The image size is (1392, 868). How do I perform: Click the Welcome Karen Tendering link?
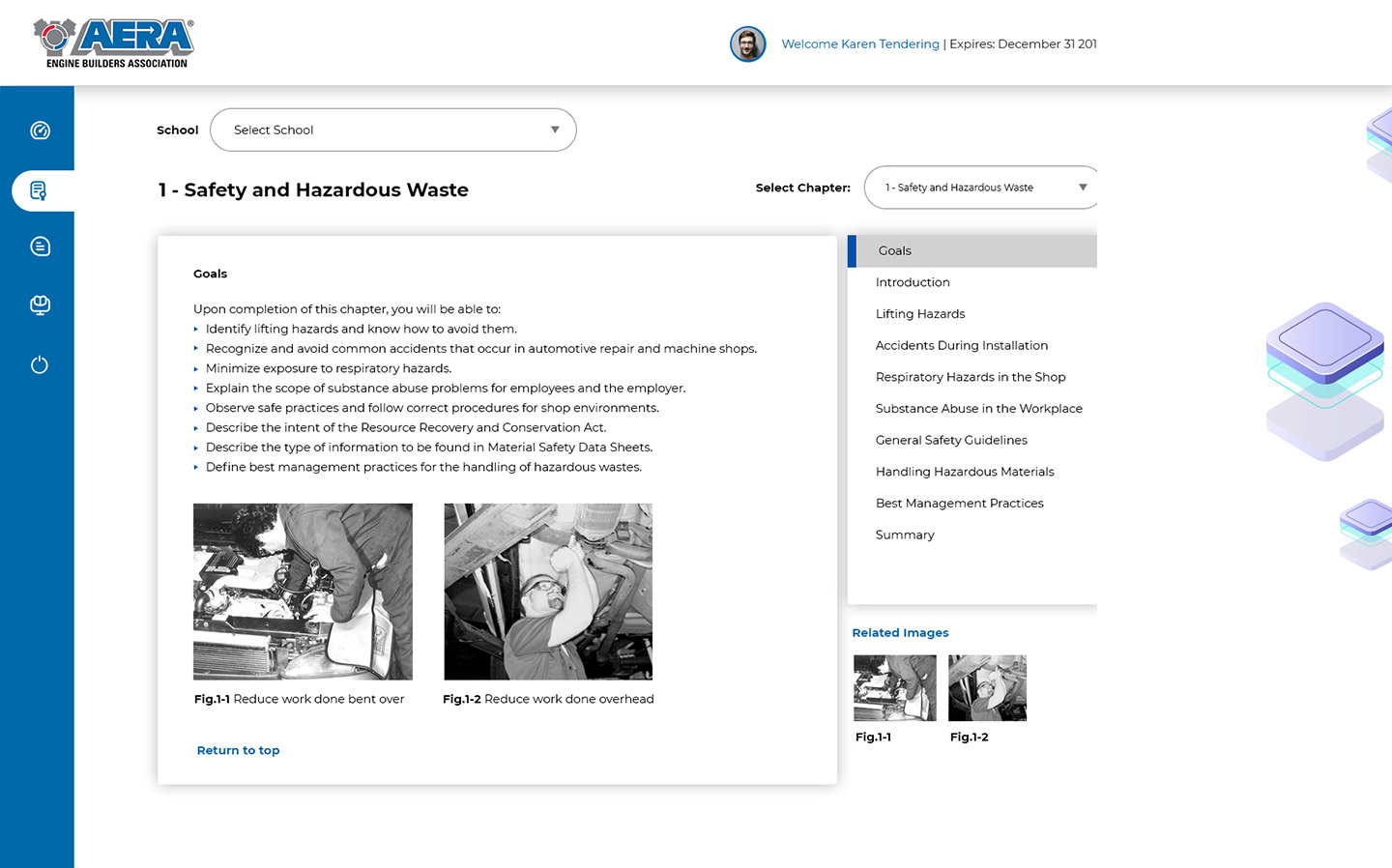(860, 44)
